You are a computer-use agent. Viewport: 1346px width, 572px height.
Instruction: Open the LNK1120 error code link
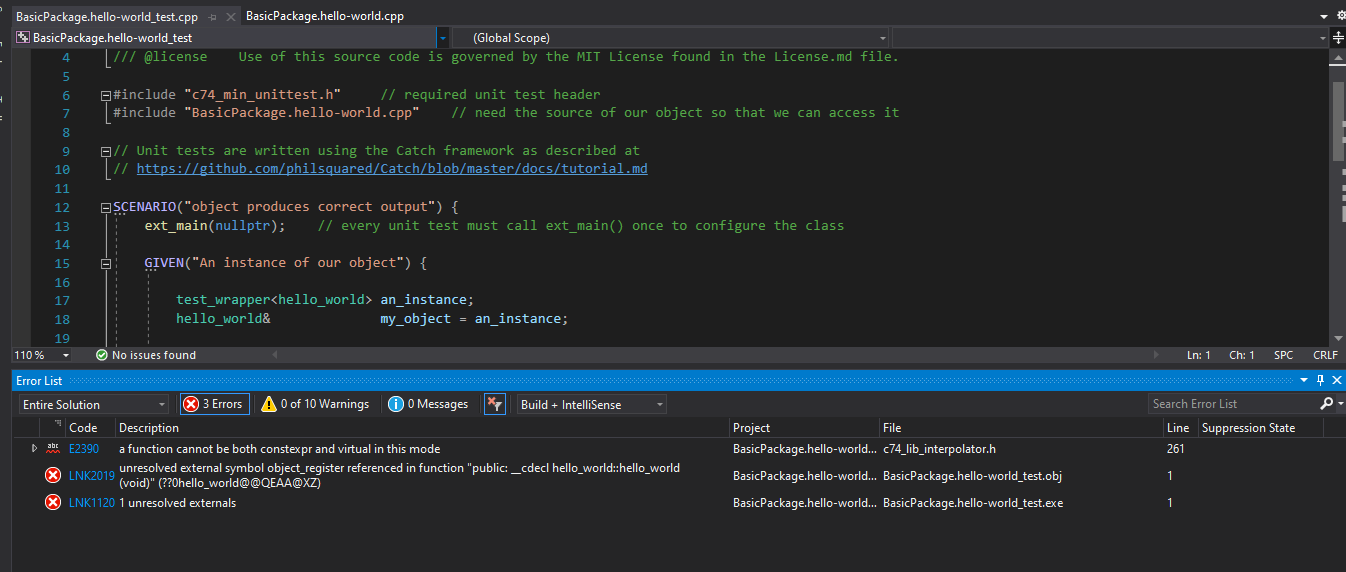click(x=91, y=503)
